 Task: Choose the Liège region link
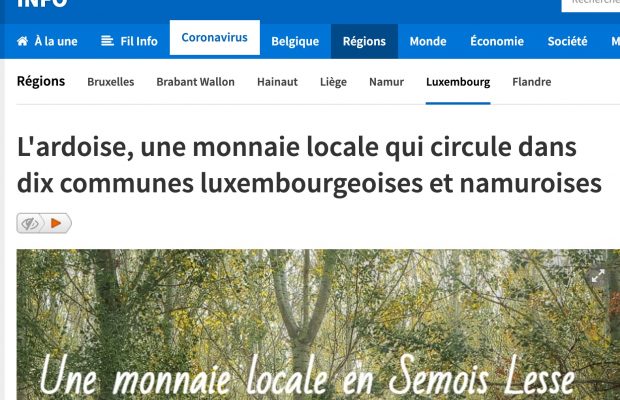click(333, 82)
